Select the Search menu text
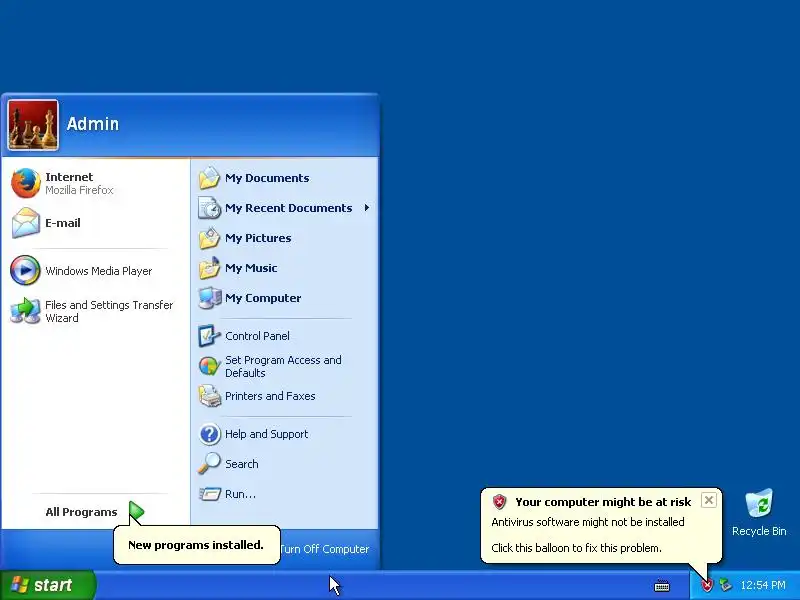 point(241,464)
